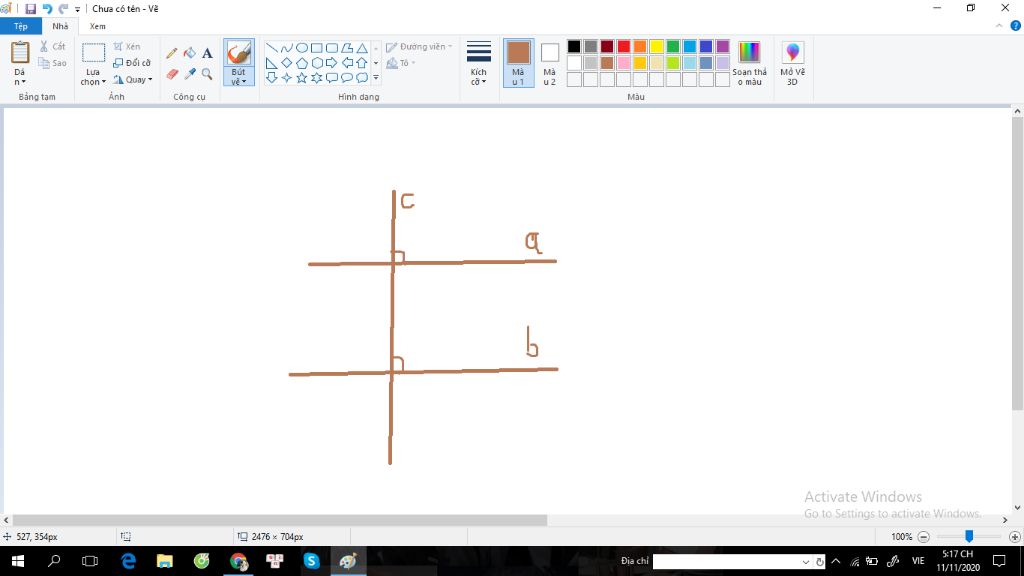Switch to the Nhà home tab
The height and width of the screenshot is (576, 1024).
pos(60,26)
